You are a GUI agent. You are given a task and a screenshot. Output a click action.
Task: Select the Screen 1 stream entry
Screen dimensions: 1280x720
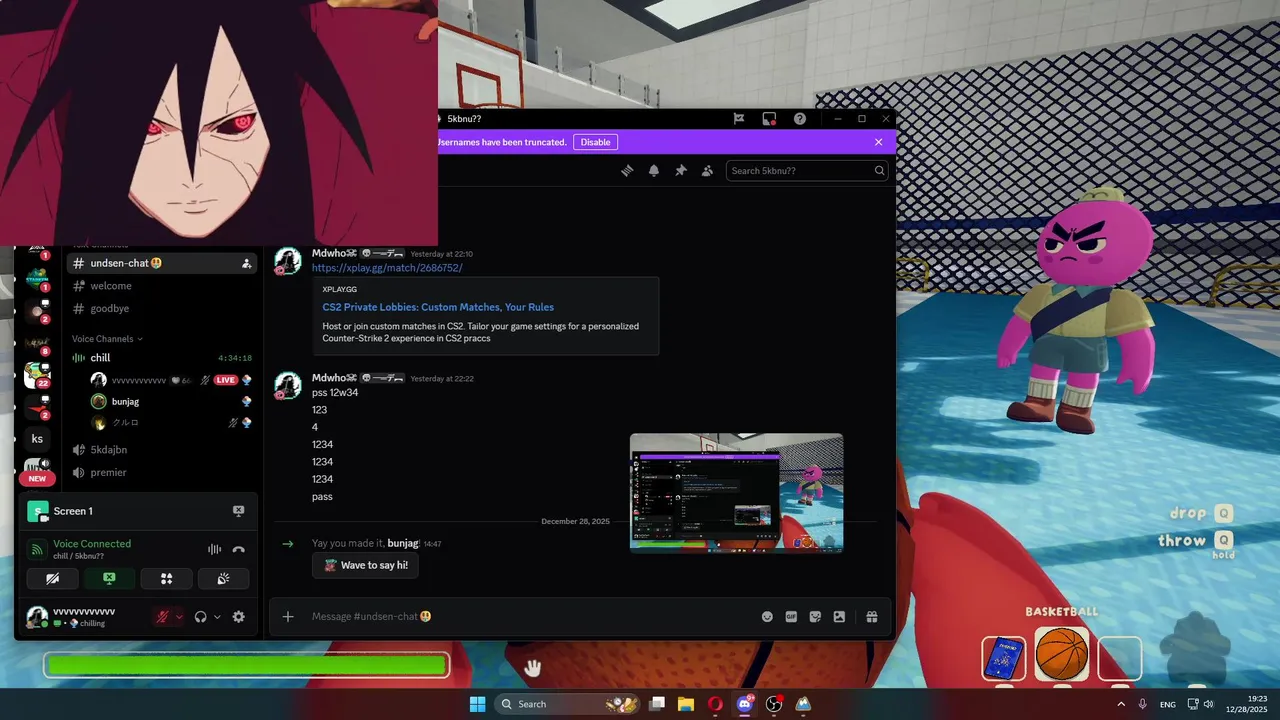click(138, 511)
